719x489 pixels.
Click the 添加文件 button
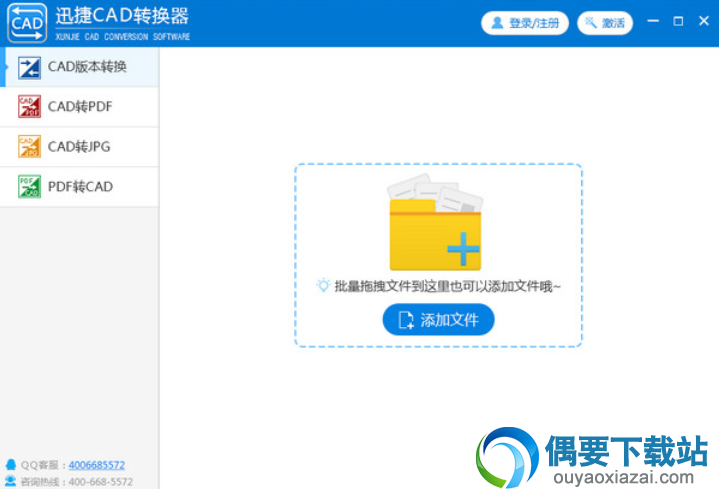(438, 320)
